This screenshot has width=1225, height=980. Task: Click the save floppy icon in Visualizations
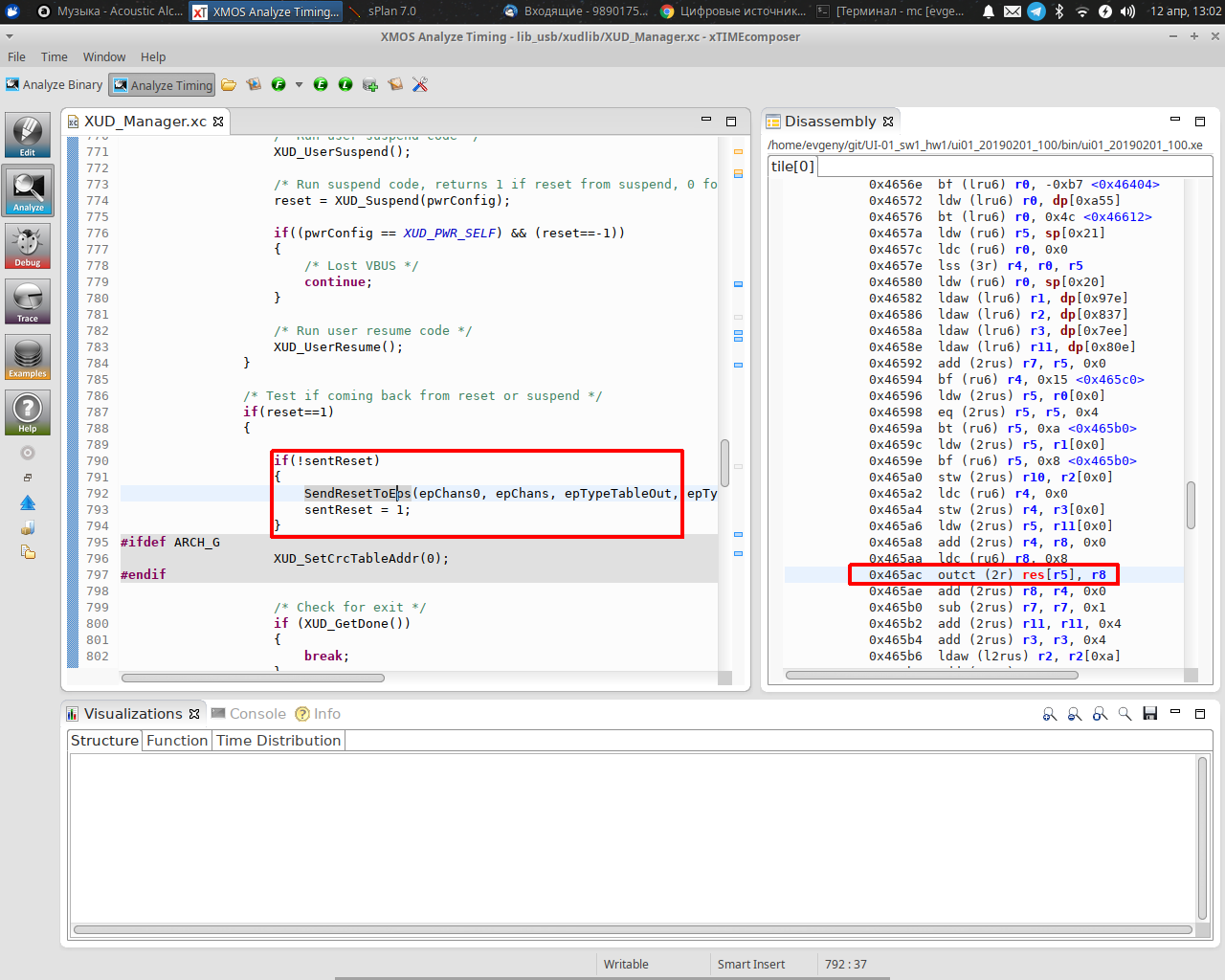click(x=1150, y=714)
